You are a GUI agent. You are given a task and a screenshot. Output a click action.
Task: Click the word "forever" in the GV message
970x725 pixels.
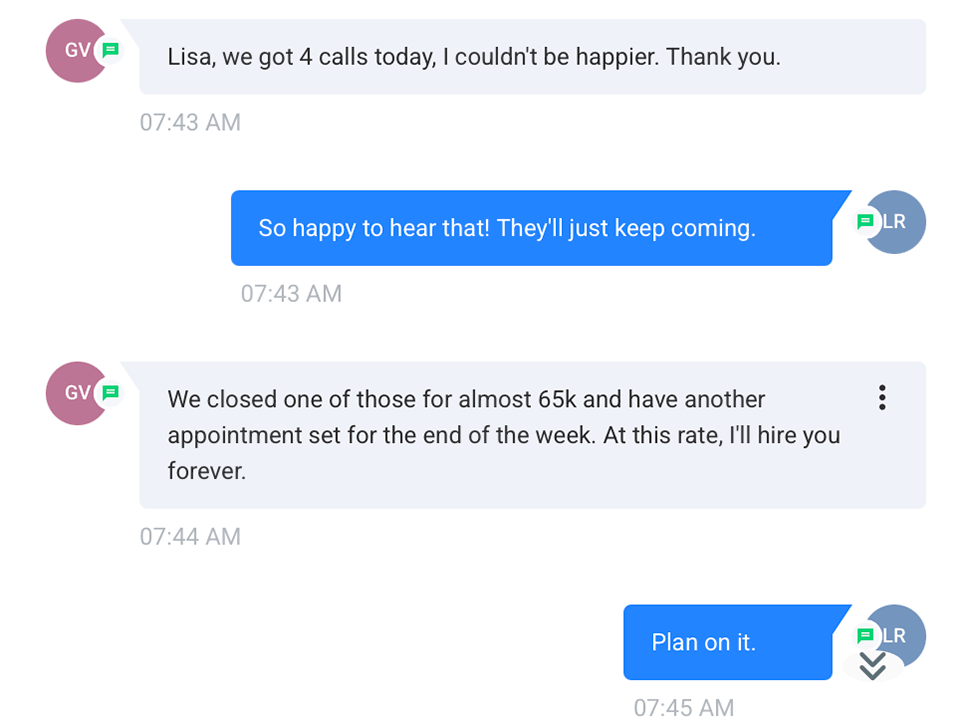[206, 471]
